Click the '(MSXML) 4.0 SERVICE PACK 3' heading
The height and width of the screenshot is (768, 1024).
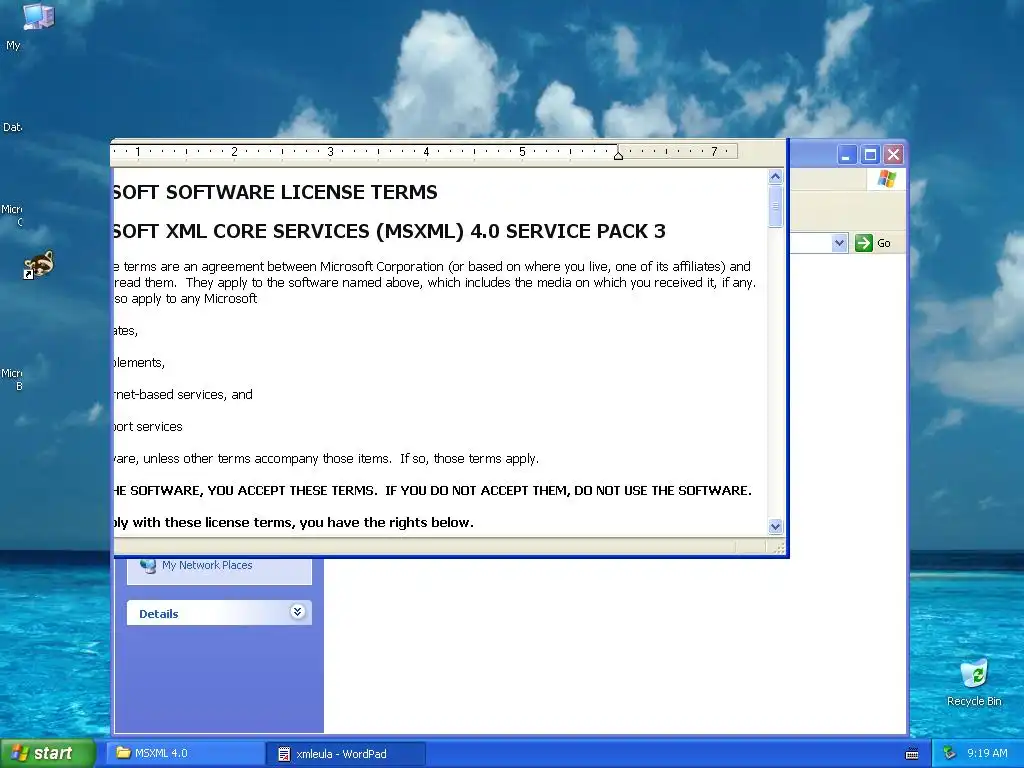[x=521, y=231]
